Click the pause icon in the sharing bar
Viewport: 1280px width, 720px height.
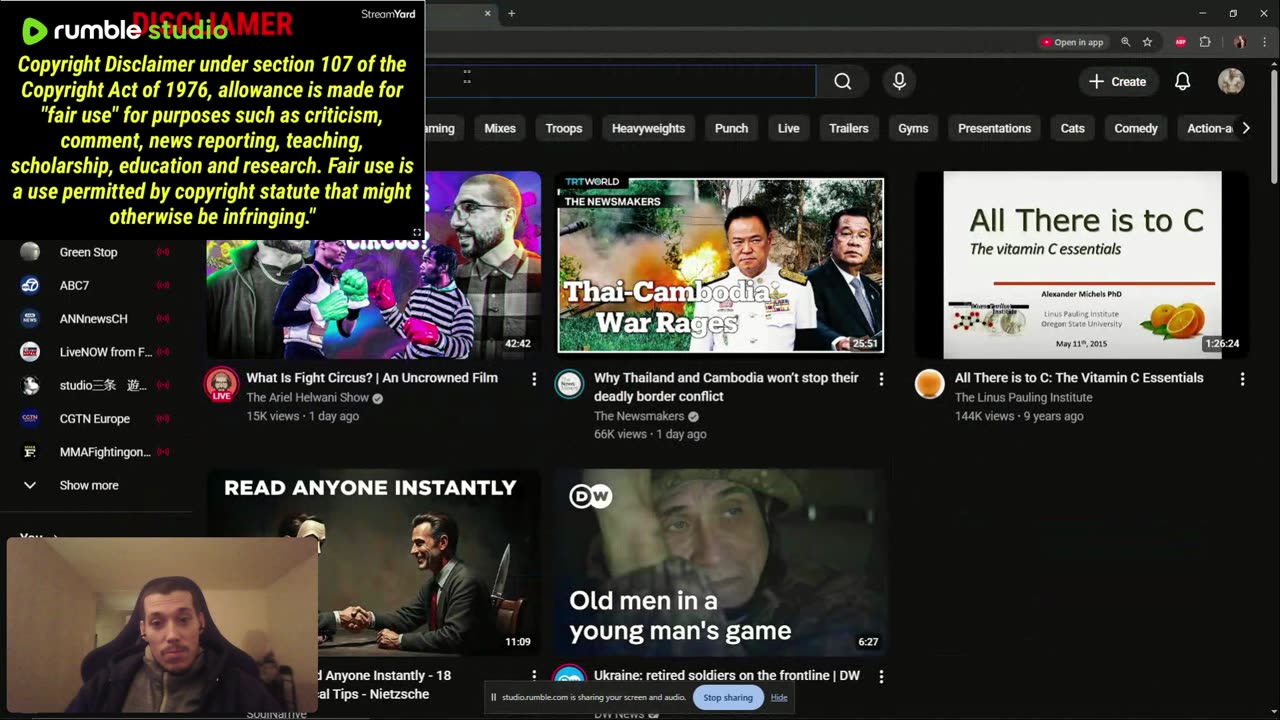(494, 698)
